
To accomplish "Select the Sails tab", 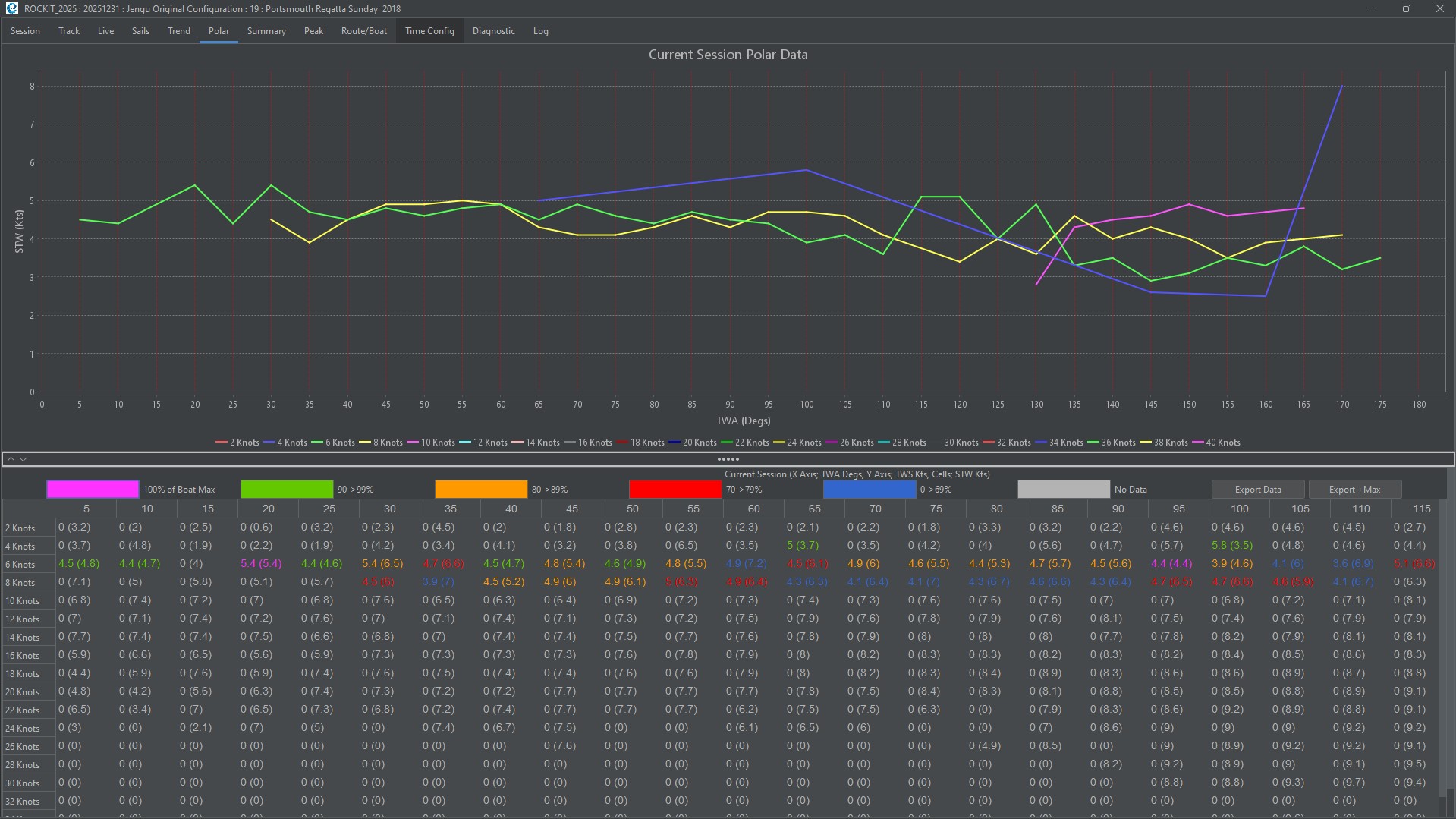I will click(x=140, y=31).
